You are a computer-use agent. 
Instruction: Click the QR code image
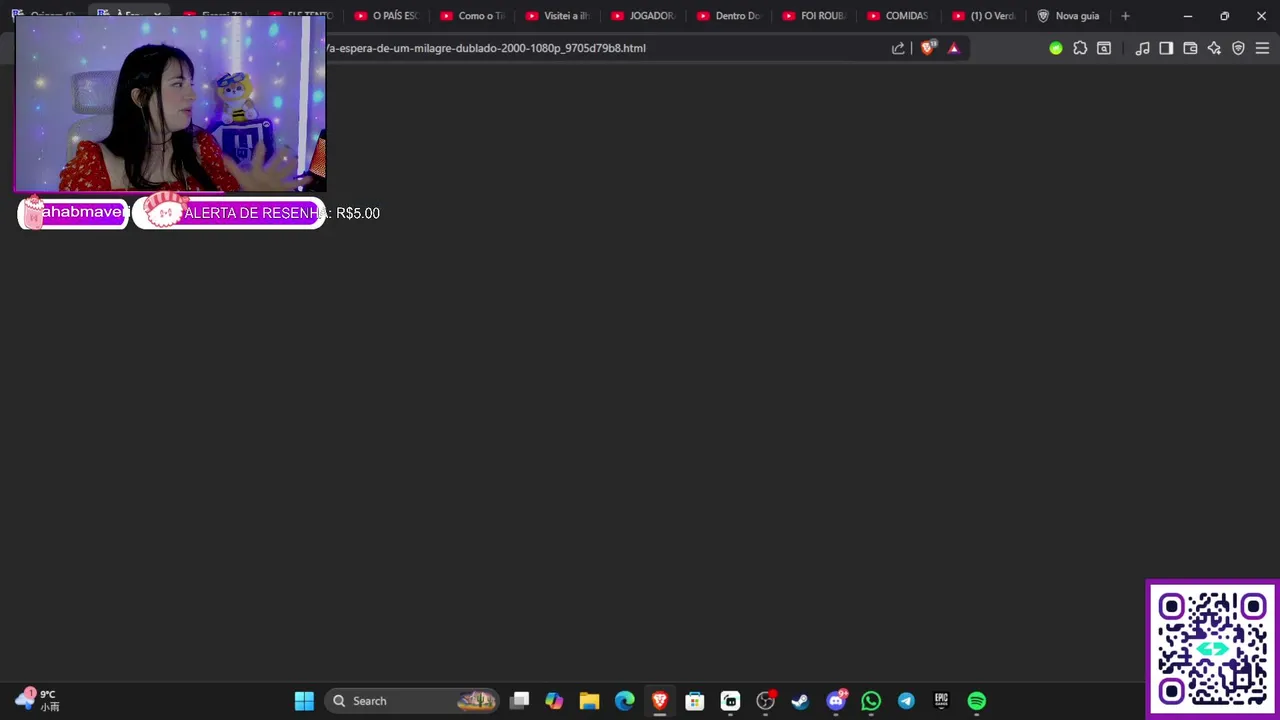pos(1213,649)
